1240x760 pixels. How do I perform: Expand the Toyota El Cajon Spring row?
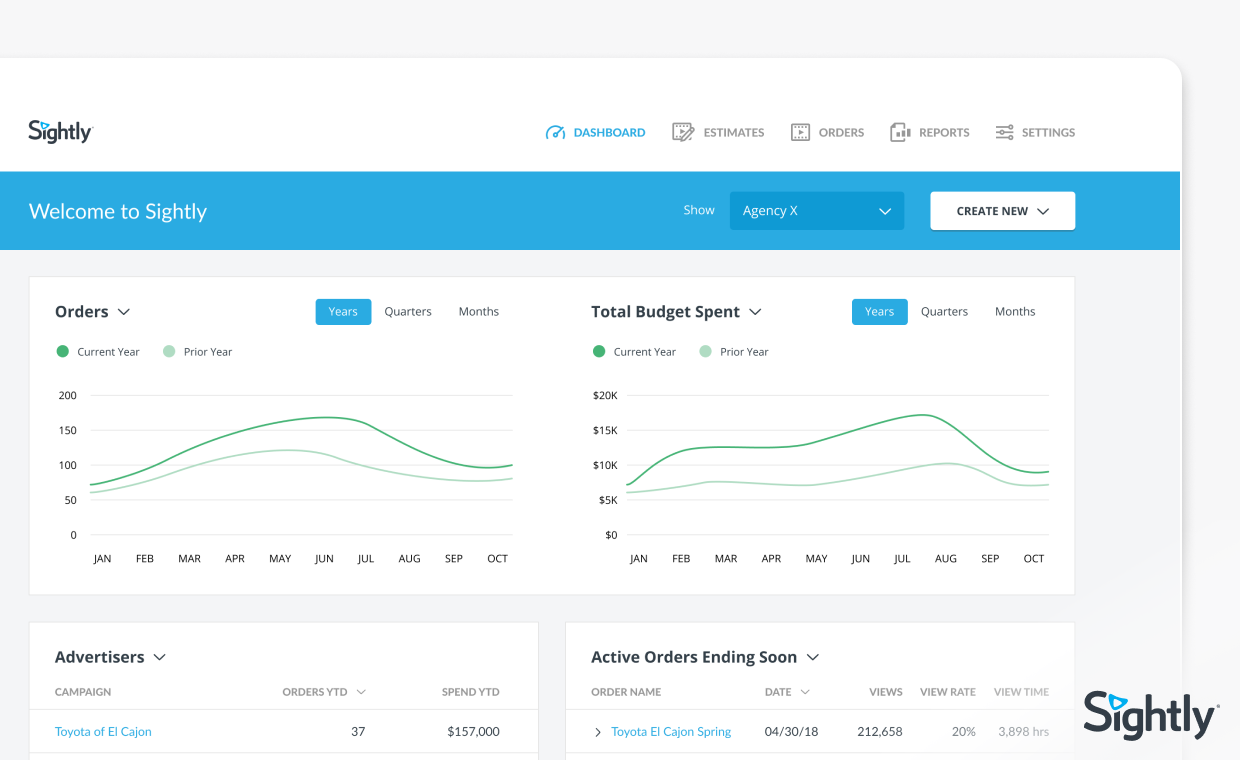[598, 732]
